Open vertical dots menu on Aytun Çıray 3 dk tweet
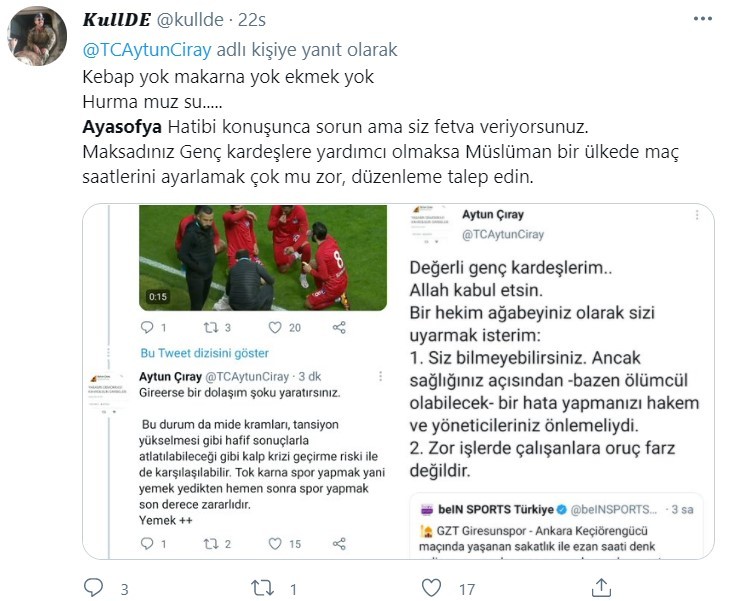This screenshot has width=729, height=601. [380, 376]
